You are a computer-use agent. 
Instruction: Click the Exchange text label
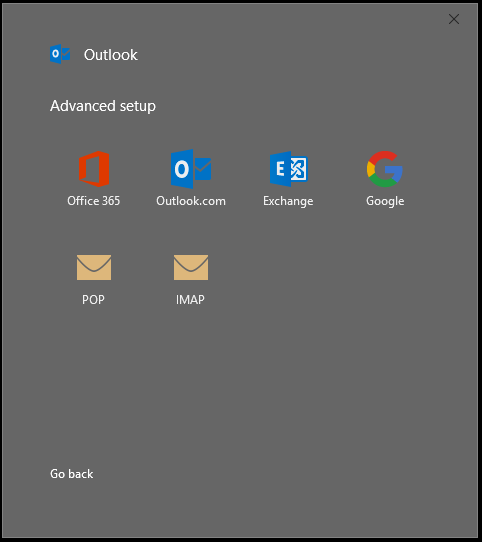pos(288,201)
